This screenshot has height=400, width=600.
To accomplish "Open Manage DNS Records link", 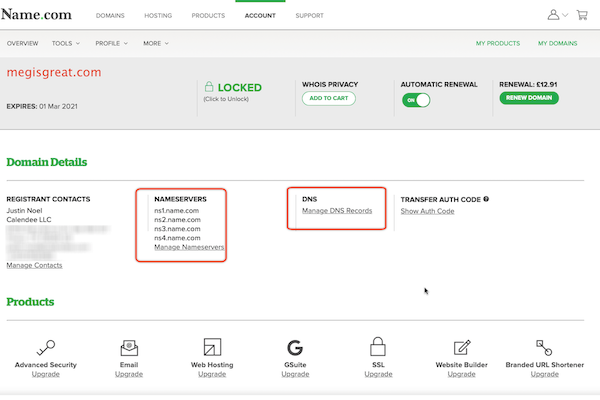I will point(337,211).
